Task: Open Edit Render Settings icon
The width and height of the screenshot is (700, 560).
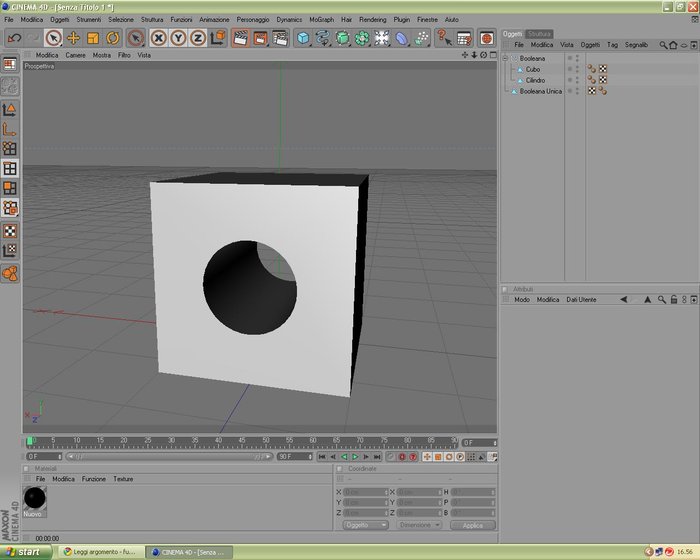Action: [280, 38]
